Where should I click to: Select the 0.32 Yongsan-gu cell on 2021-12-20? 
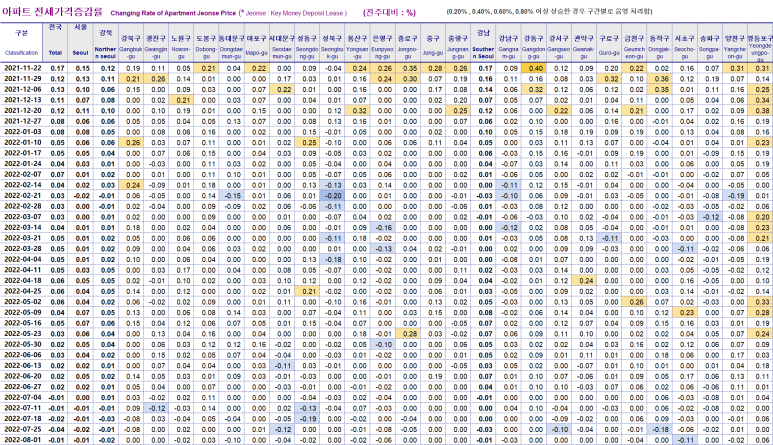click(357, 111)
